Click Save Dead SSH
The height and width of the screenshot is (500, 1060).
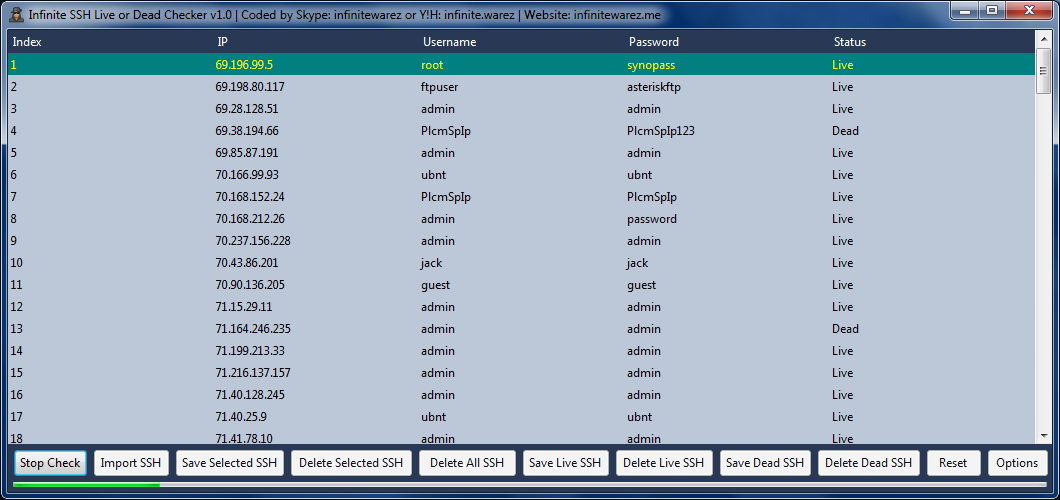point(765,463)
